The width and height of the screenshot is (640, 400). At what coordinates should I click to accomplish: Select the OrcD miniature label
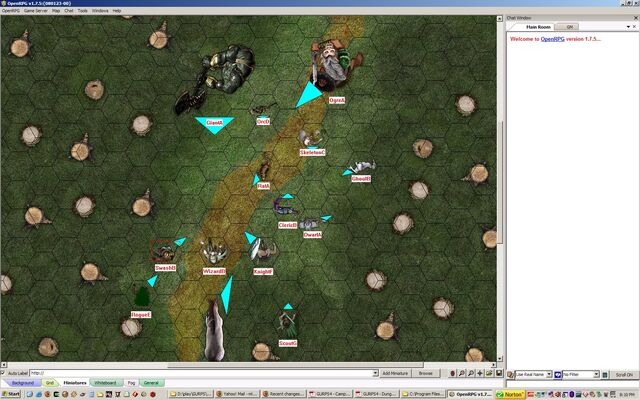(x=263, y=122)
